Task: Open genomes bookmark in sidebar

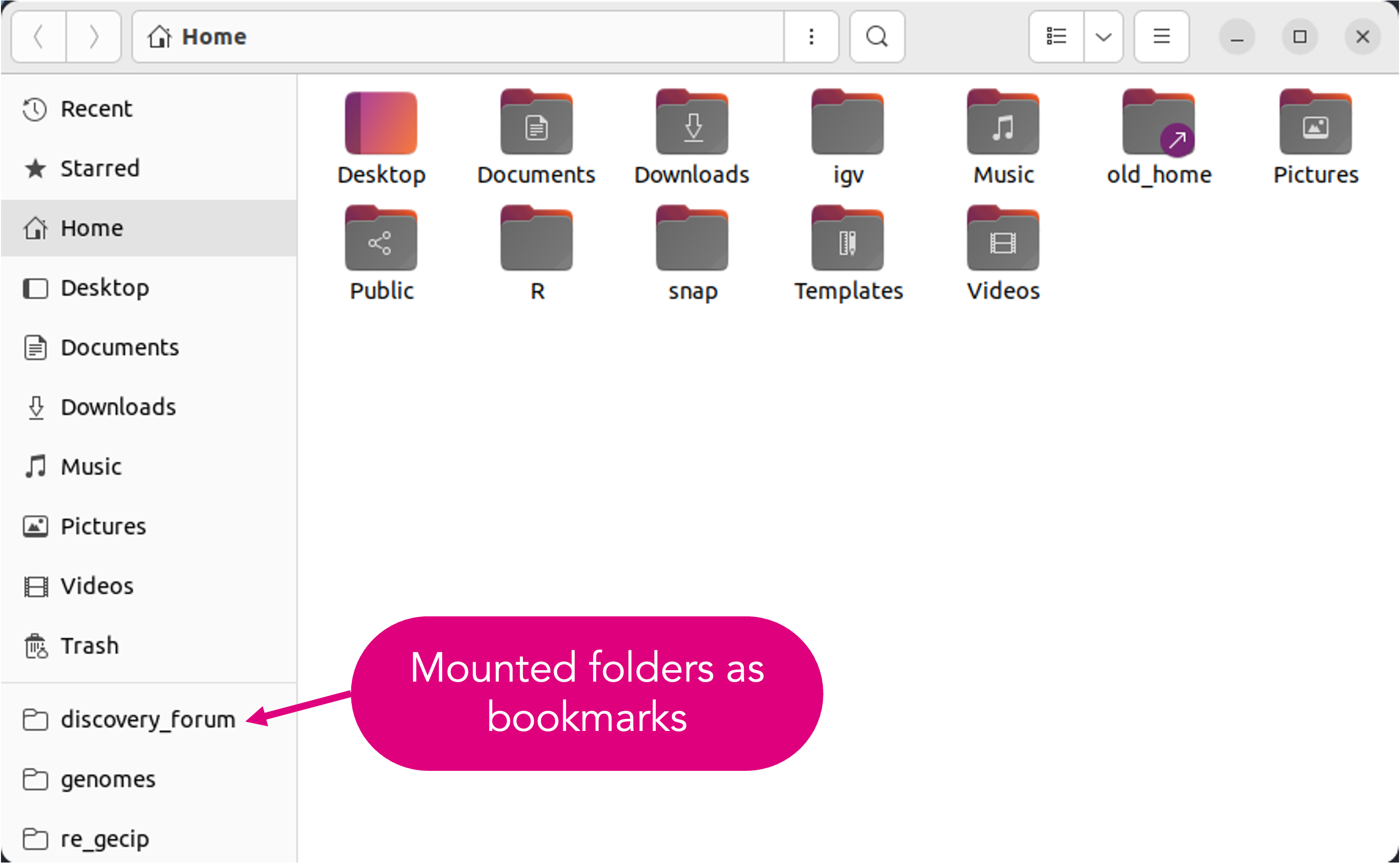Action: click(x=107, y=779)
